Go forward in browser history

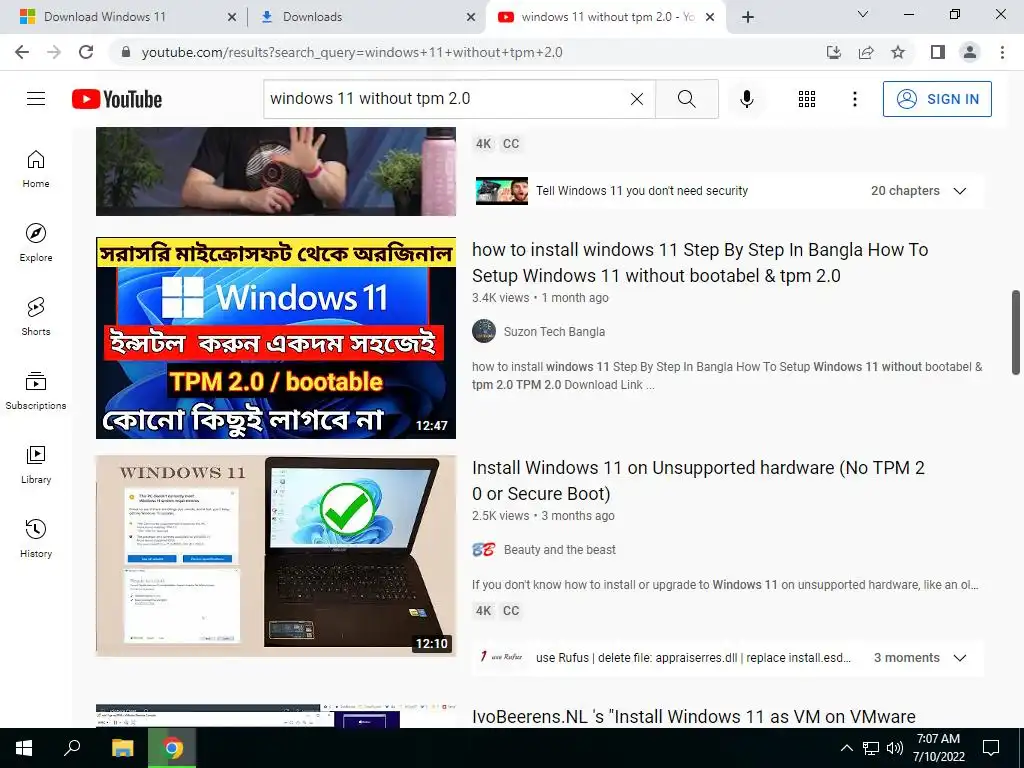tap(54, 52)
